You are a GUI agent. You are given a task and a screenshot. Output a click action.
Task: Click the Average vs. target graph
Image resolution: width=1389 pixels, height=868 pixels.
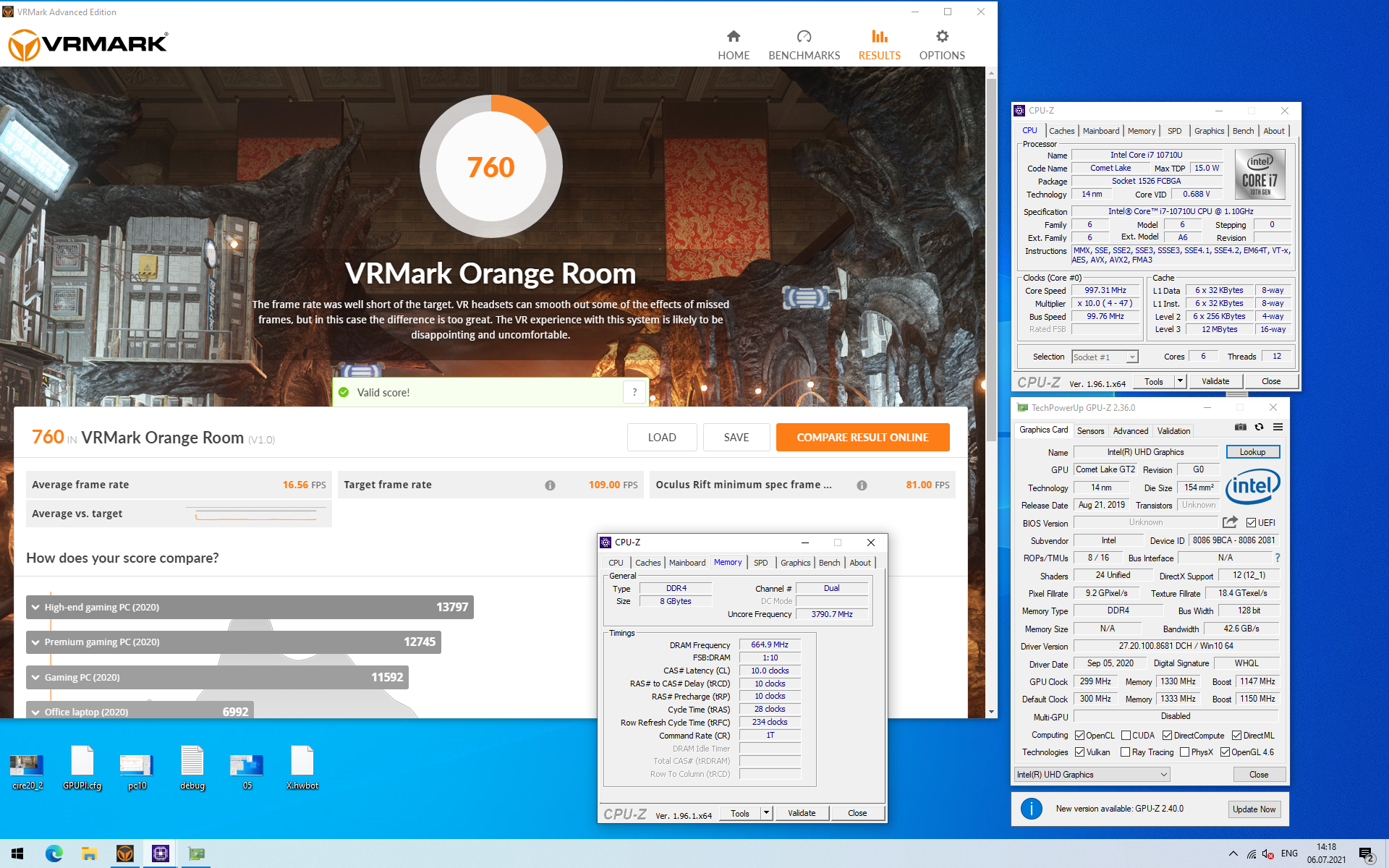255,514
